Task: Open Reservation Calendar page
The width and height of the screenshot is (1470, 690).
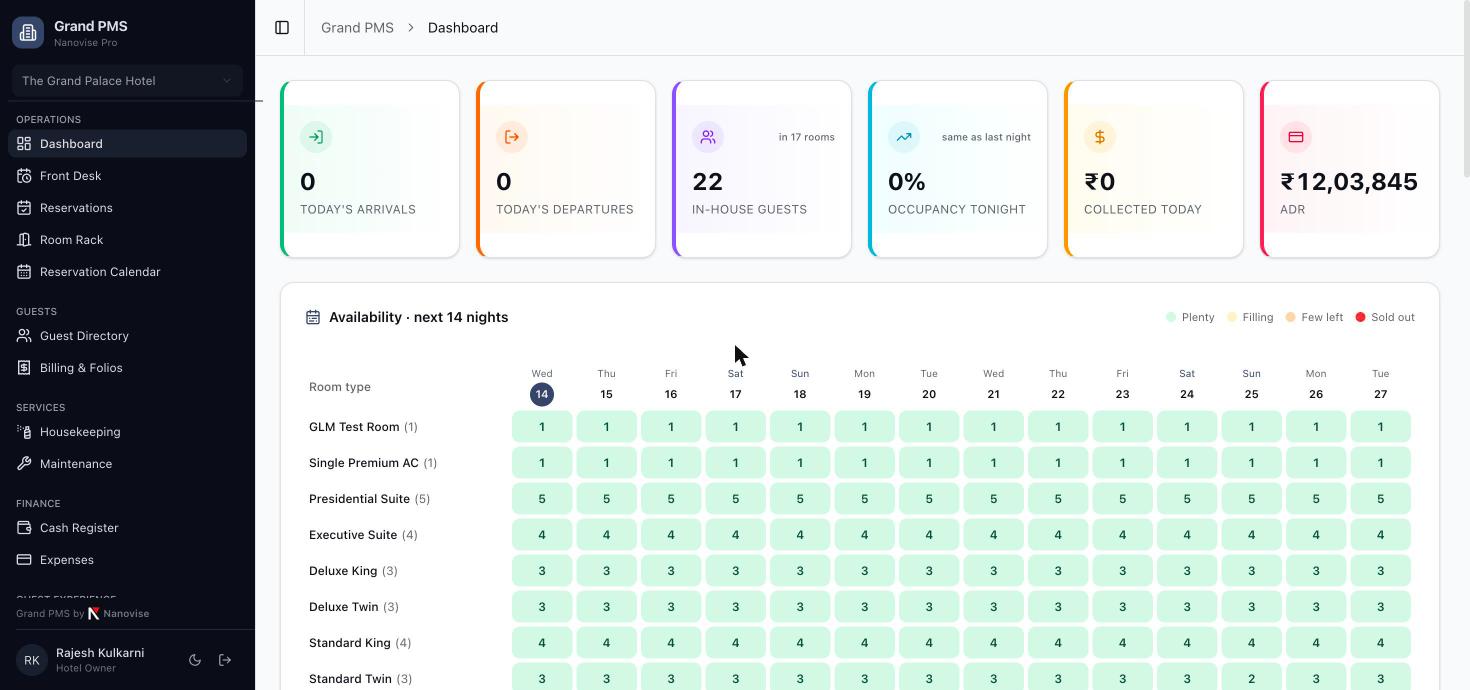Action: pyautogui.click(x=127, y=272)
